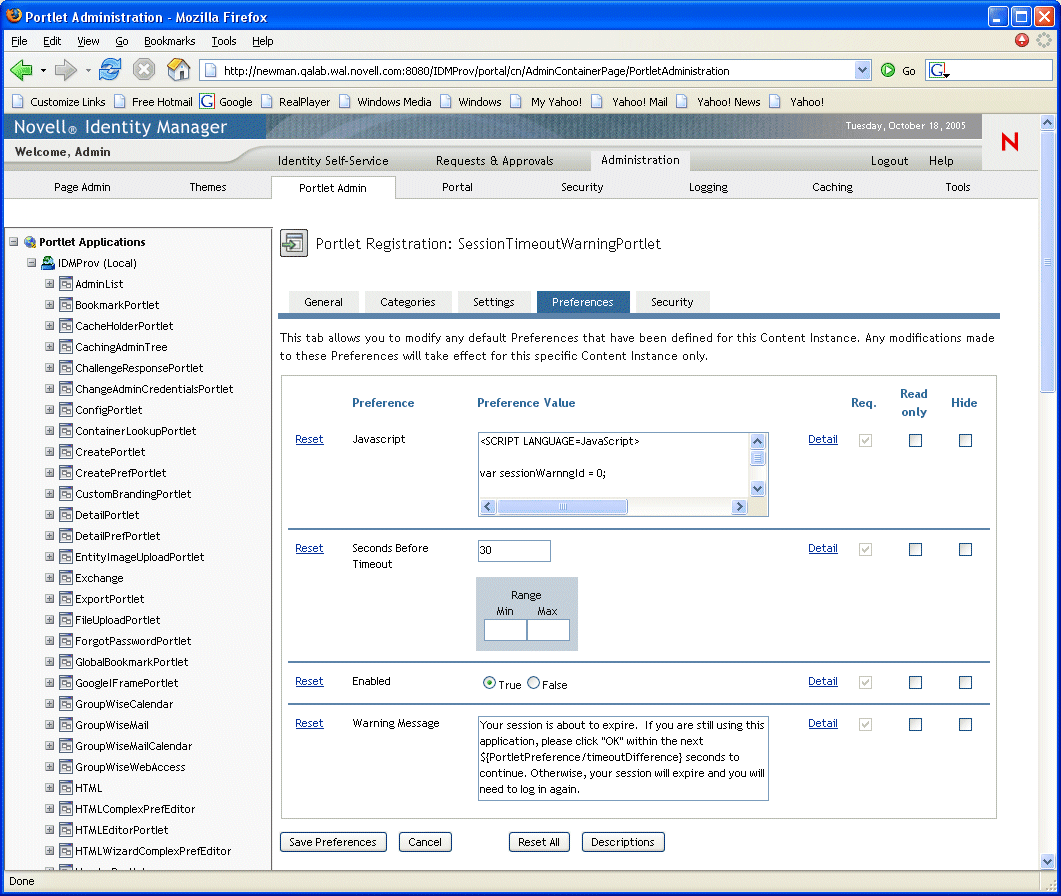Click the Reload page icon

(110, 69)
